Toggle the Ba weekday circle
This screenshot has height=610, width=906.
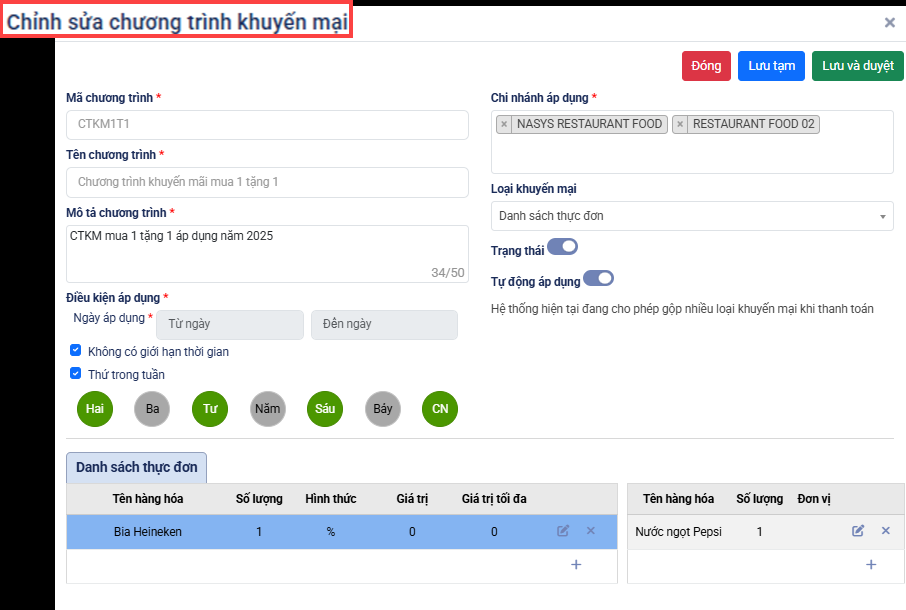point(152,409)
